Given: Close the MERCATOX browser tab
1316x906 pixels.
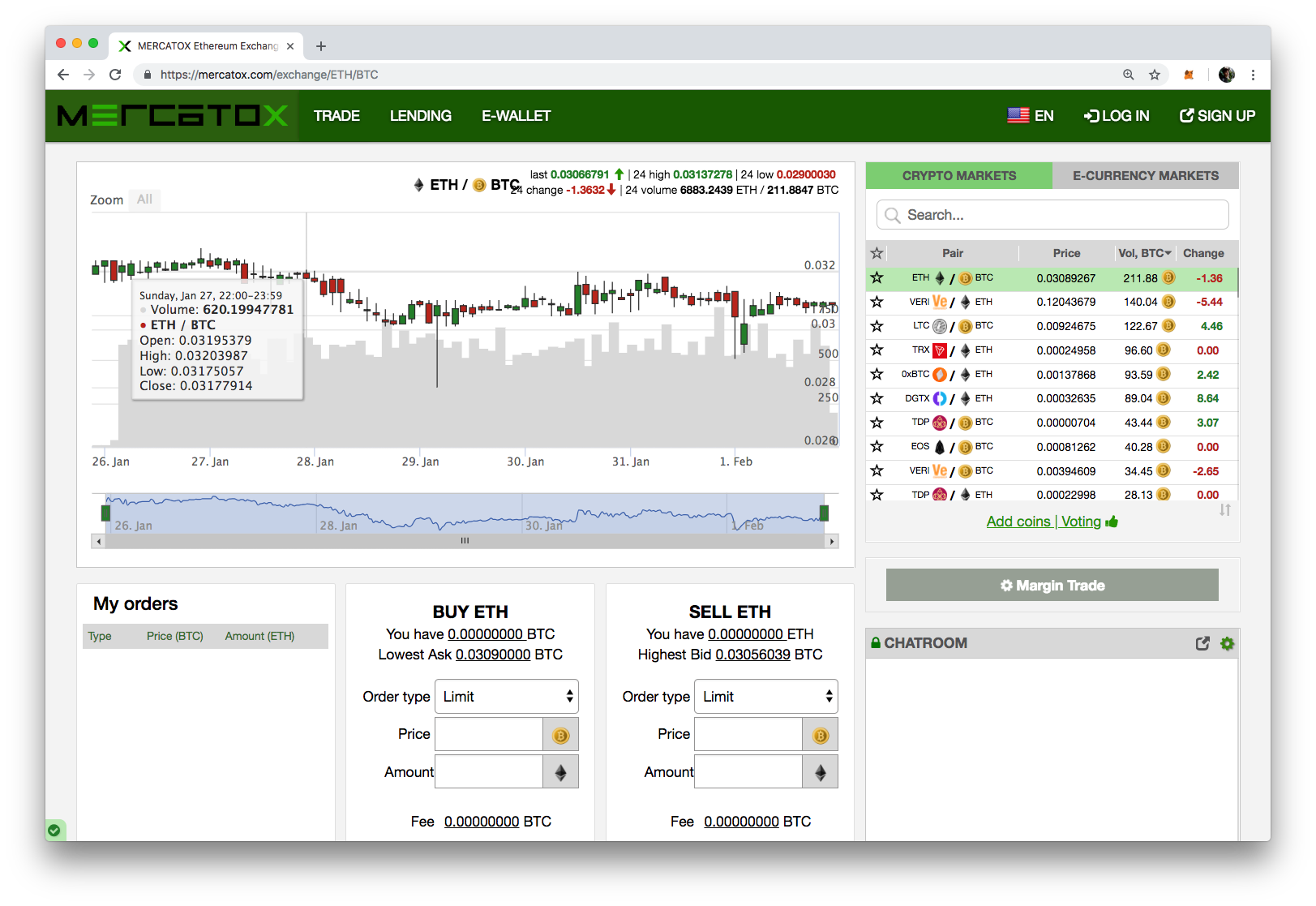Looking at the screenshot, I should (x=290, y=46).
